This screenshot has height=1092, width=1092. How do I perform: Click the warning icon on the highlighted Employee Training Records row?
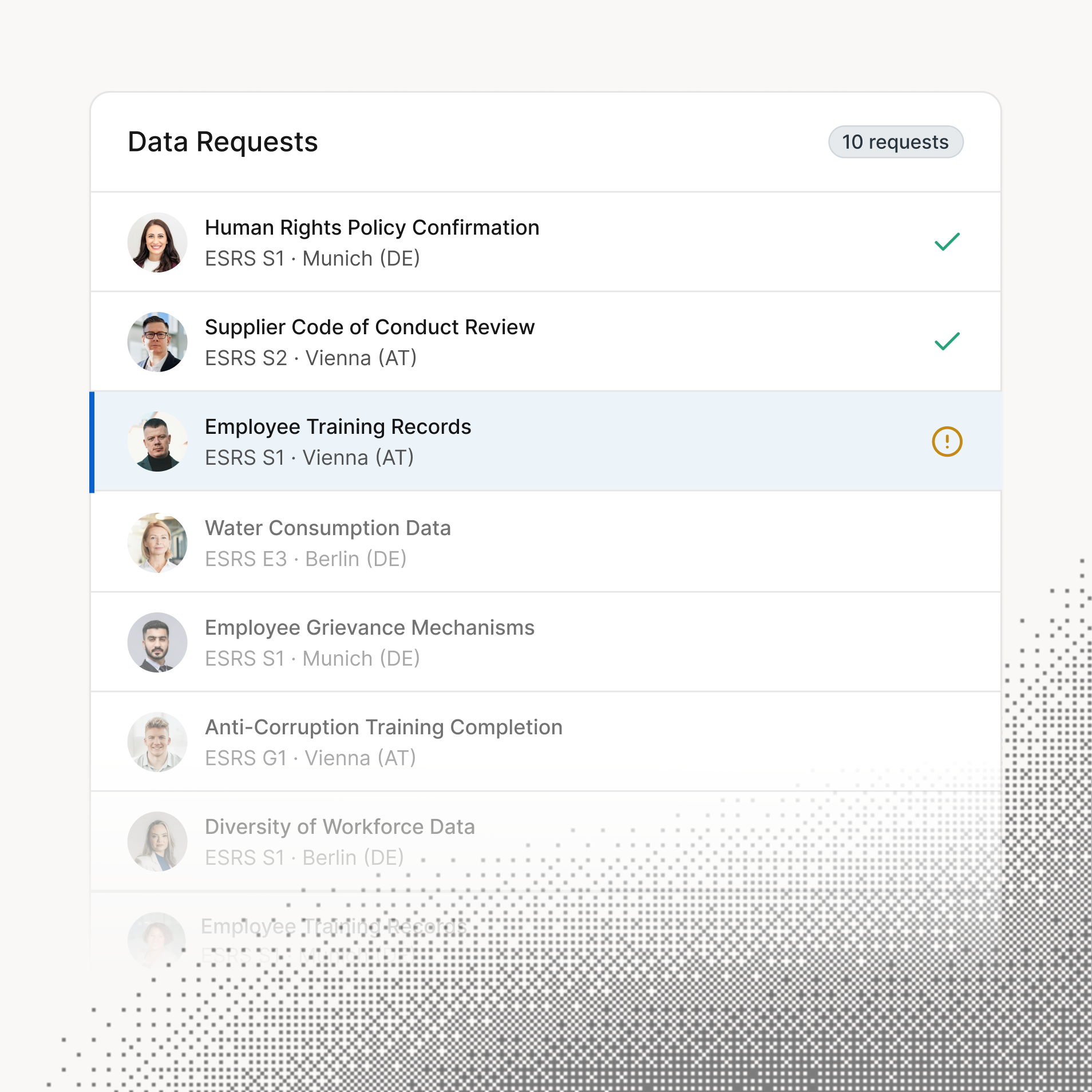pyautogui.click(x=947, y=442)
